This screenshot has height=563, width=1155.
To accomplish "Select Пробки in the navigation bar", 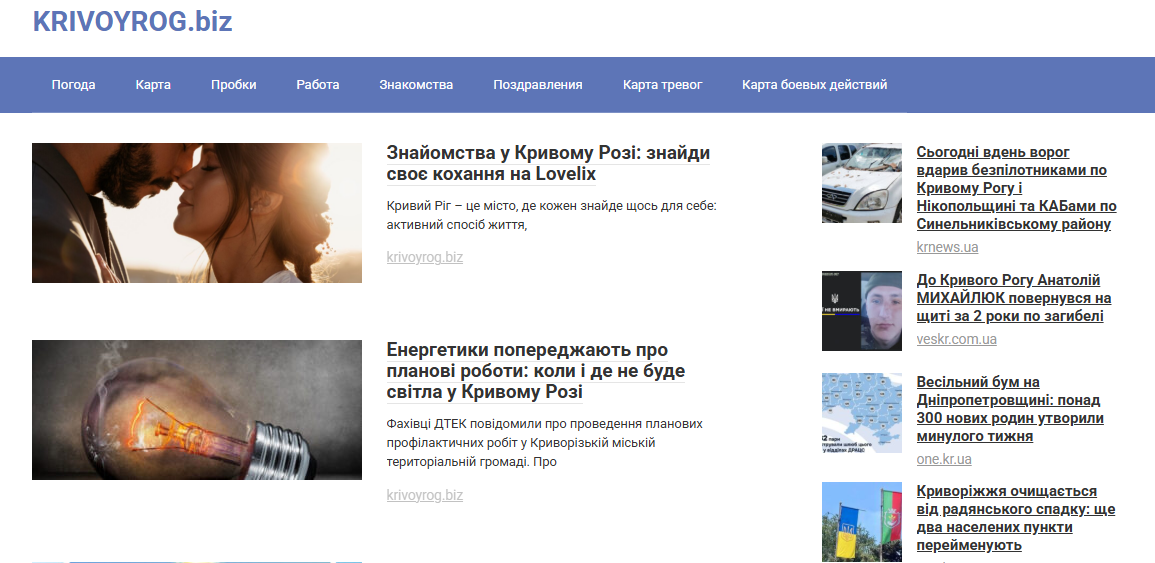I will coord(234,85).
